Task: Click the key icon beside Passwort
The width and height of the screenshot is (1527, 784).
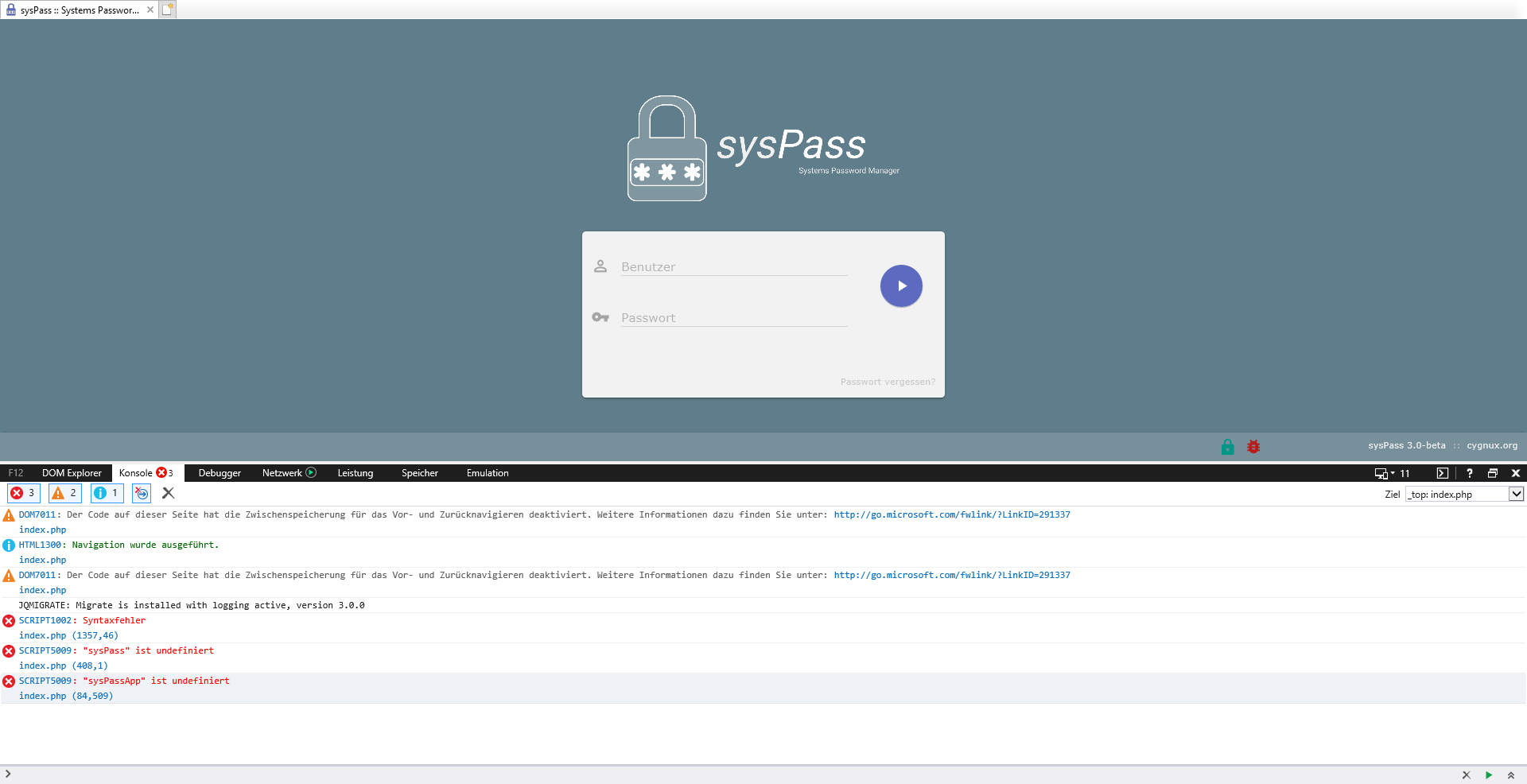Action: pos(600,317)
